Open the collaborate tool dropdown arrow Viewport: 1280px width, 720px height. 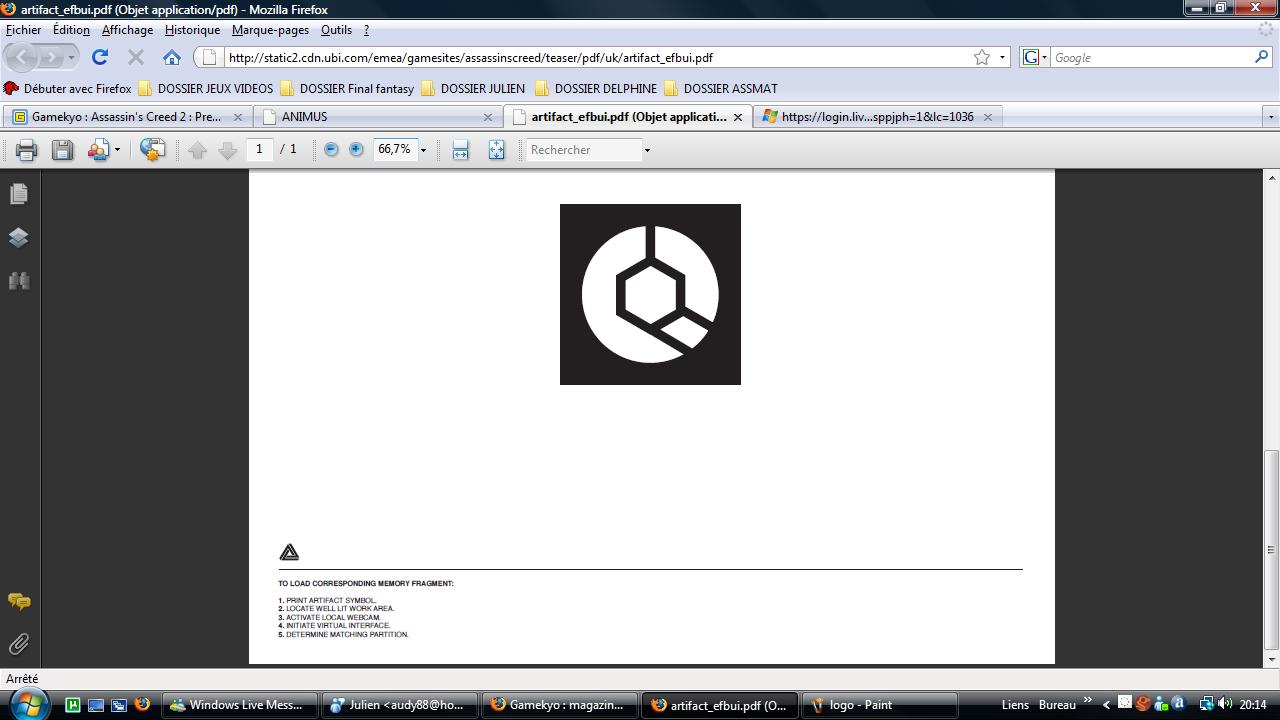(117, 150)
